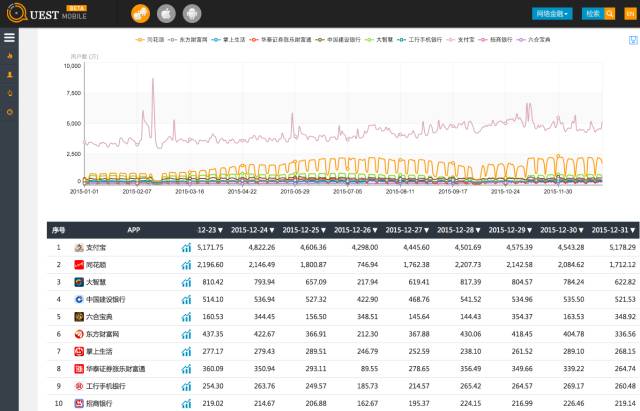The height and width of the screenshot is (411, 640).
Task: Click the droplet icon in left sidebar
Action: (10, 93)
